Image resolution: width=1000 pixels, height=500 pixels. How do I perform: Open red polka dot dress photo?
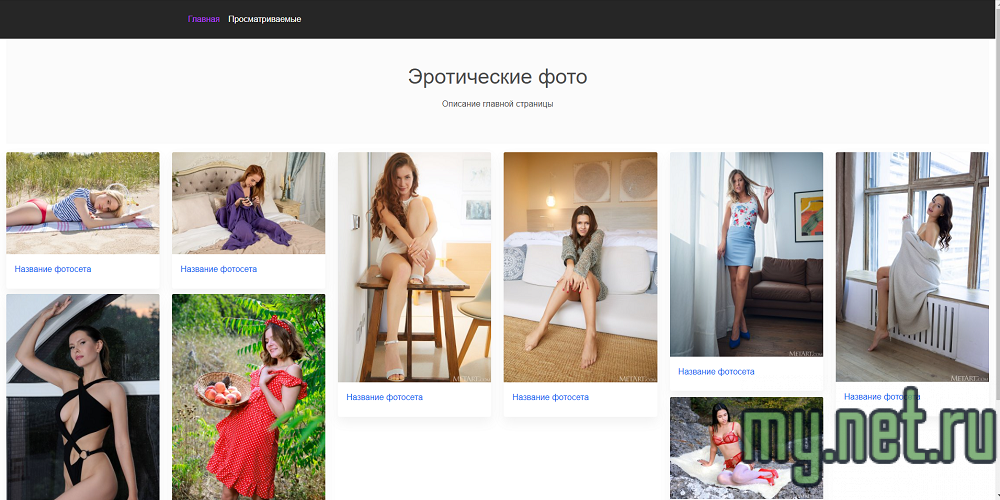pos(248,397)
